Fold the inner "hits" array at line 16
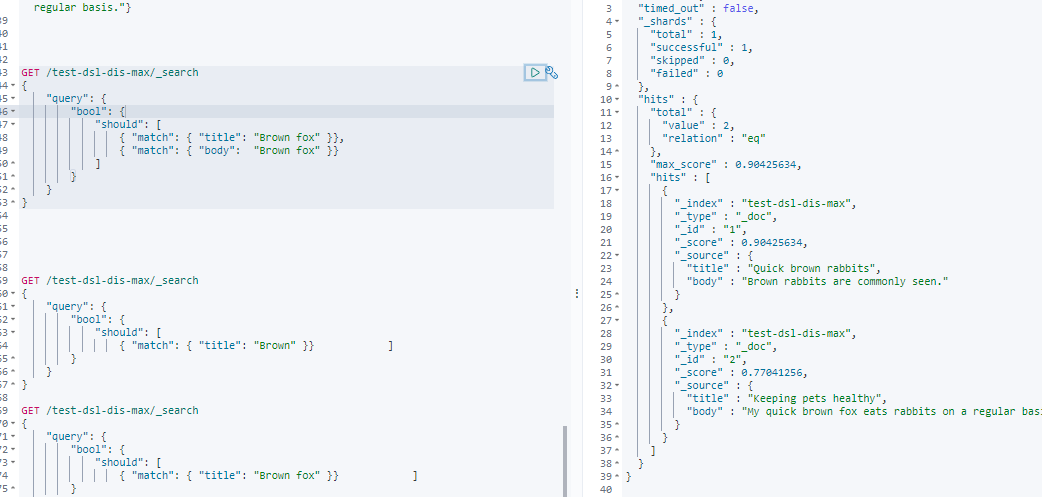Screen dimensions: 1042x497 tap(619, 178)
